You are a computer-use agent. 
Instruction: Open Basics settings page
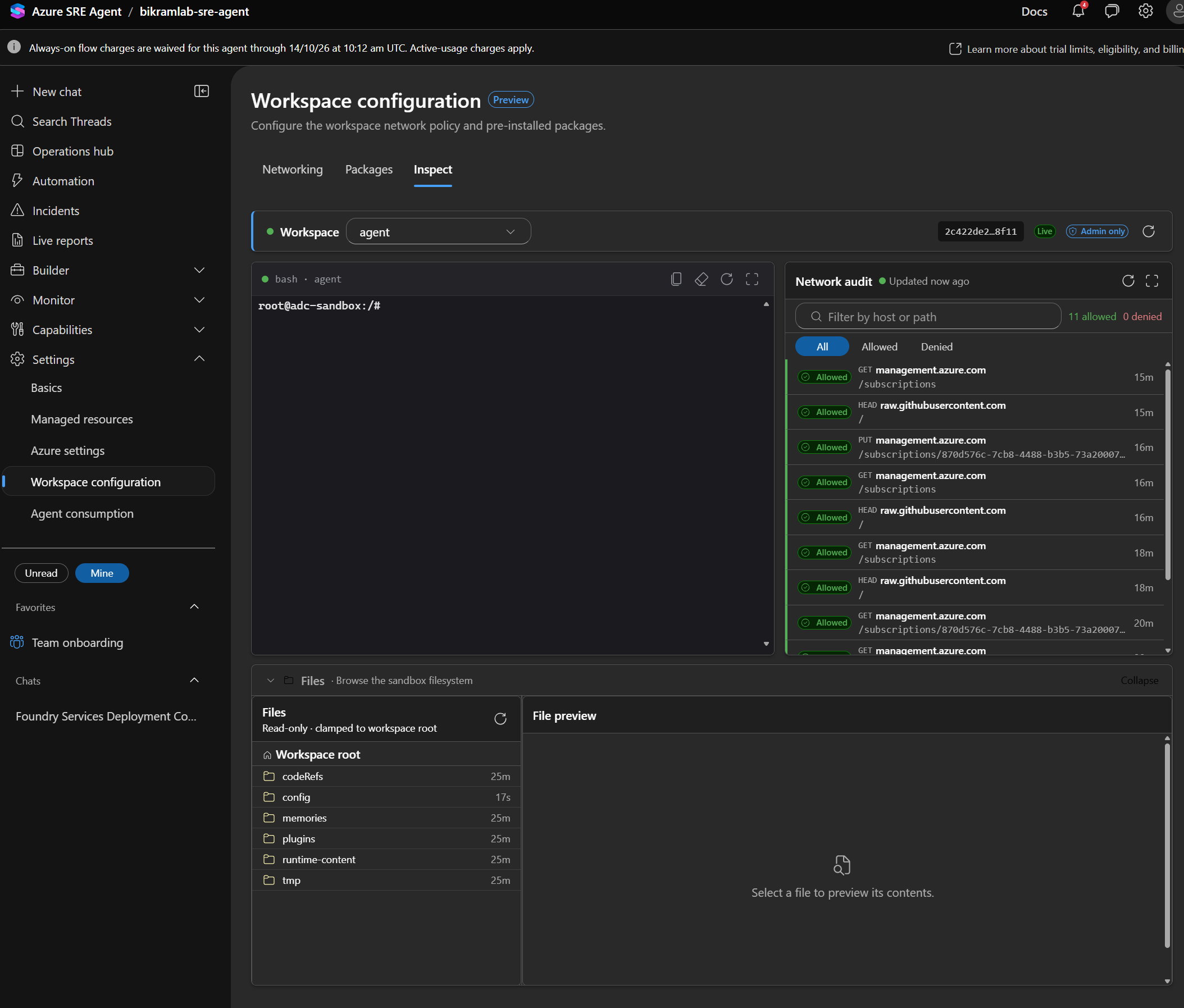pos(46,387)
